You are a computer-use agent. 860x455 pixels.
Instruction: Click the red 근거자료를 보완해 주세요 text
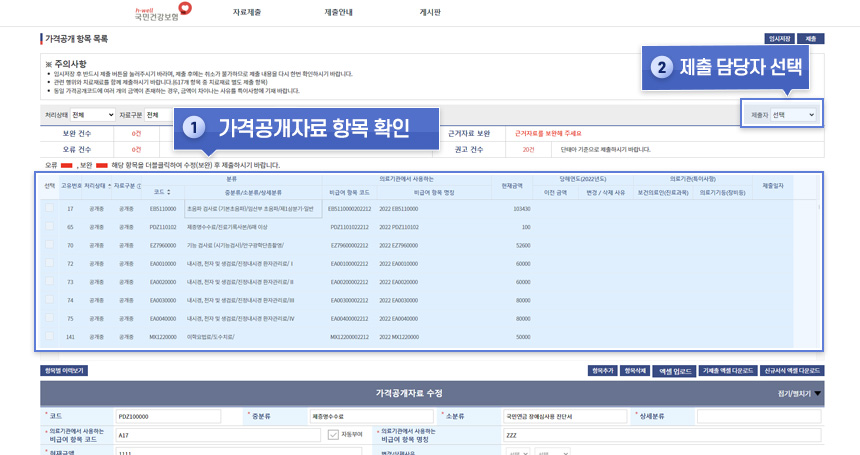pyautogui.click(x=548, y=133)
